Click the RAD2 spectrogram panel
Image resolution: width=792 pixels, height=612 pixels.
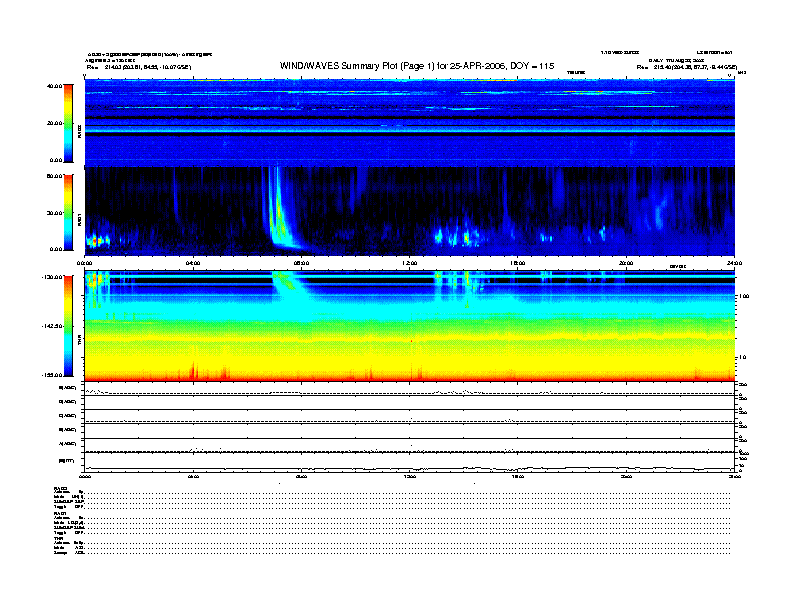410,123
